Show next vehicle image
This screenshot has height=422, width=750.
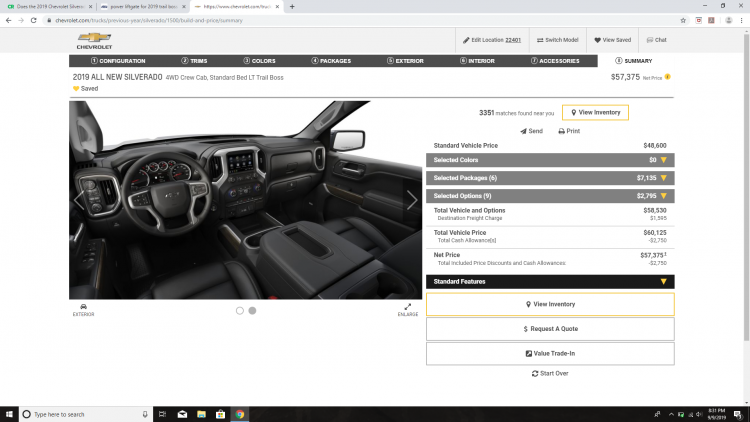pos(412,200)
